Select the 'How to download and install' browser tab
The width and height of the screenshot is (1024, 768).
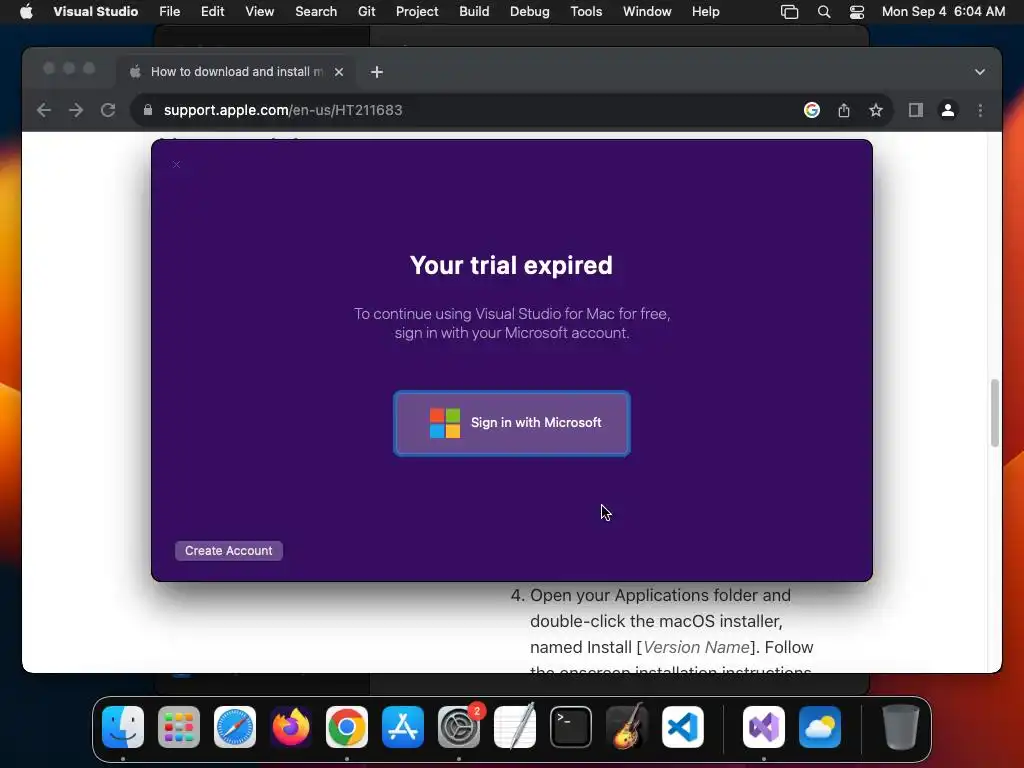[236, 72]
